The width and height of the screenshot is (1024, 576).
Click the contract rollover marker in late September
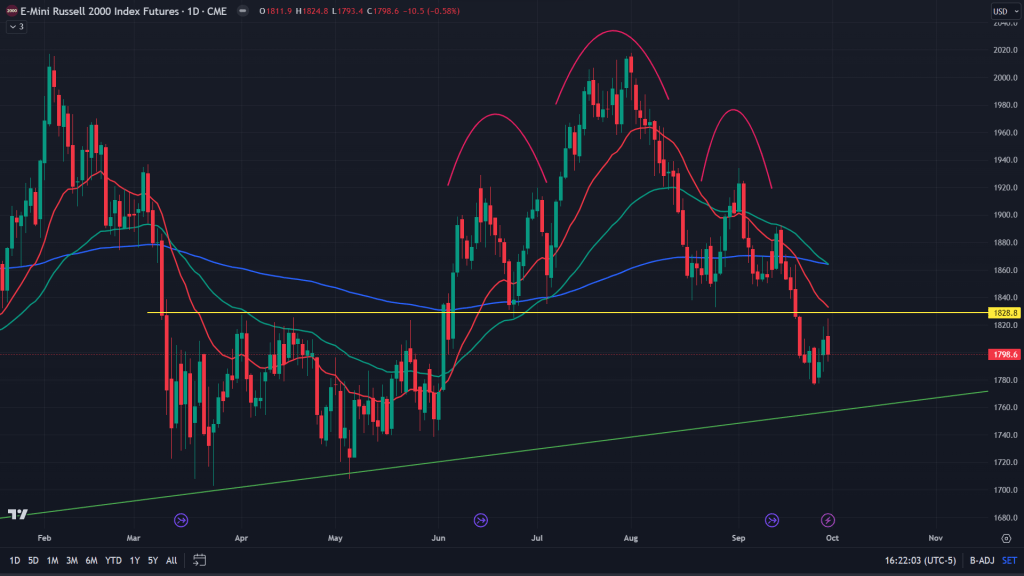(772, 520)
